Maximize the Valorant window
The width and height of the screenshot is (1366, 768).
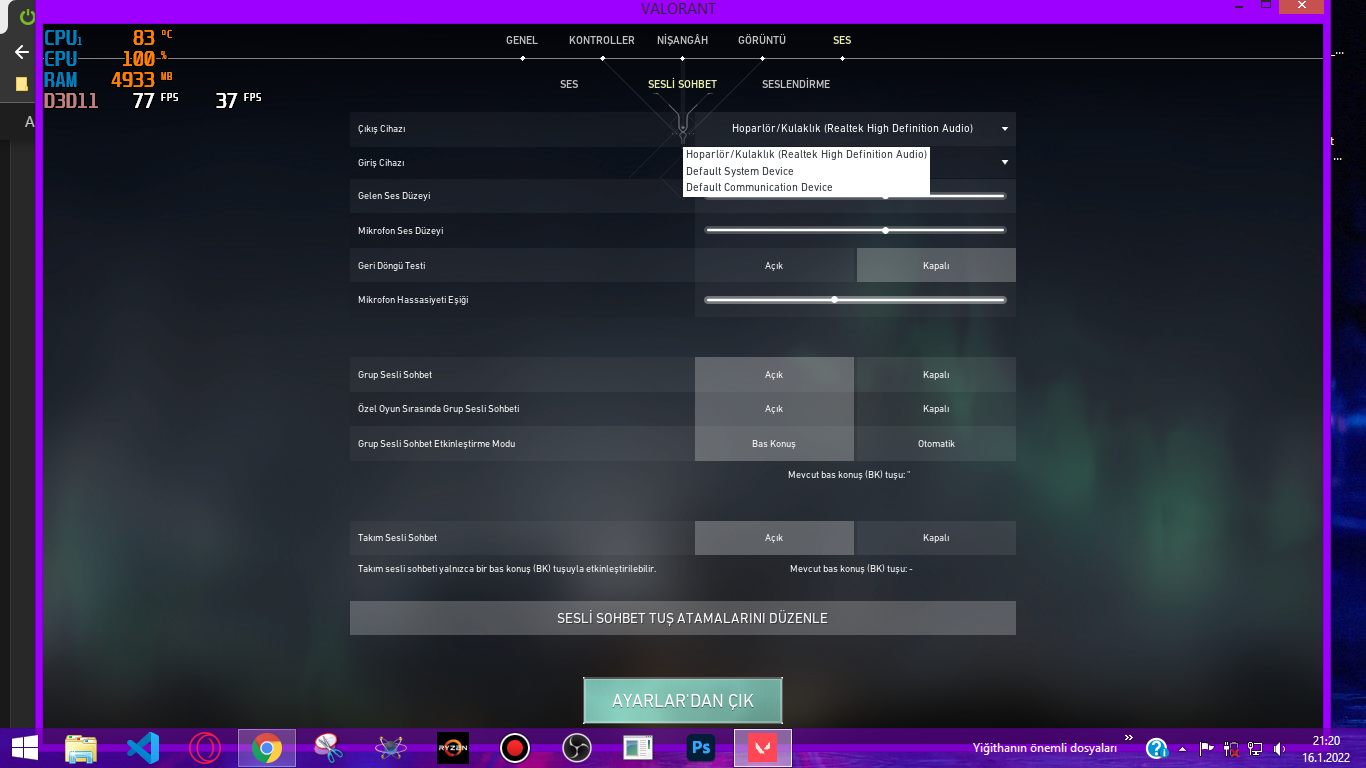(1266, 6)
